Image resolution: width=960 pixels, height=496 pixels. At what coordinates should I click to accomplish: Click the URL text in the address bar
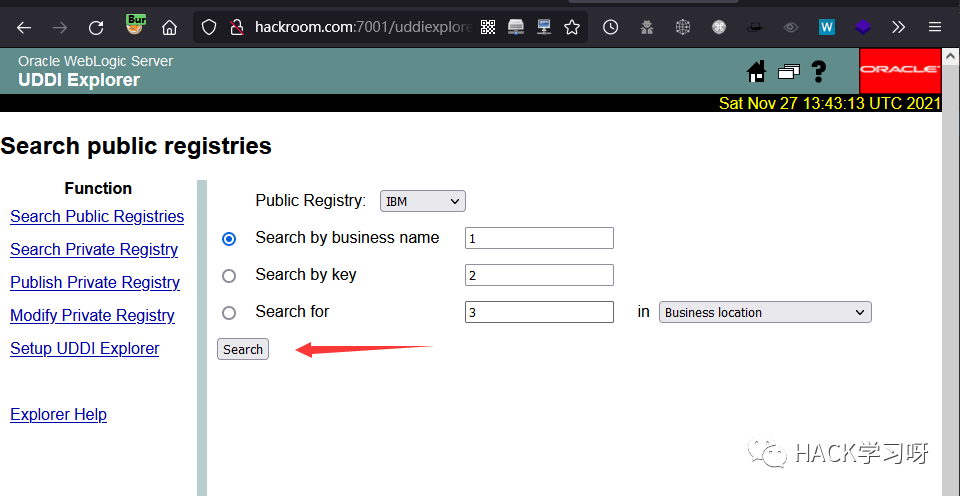(363, 28)
